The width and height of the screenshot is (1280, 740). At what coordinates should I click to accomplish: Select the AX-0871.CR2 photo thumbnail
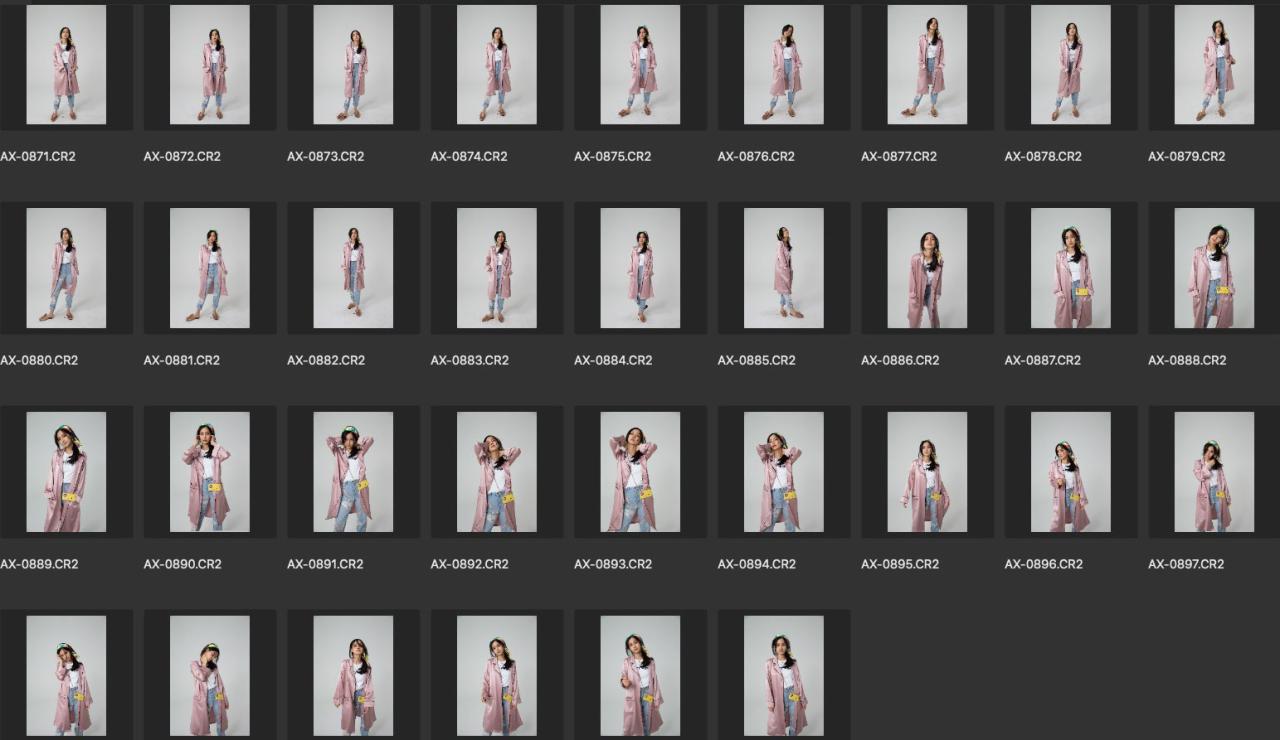[x=66, y=65]
